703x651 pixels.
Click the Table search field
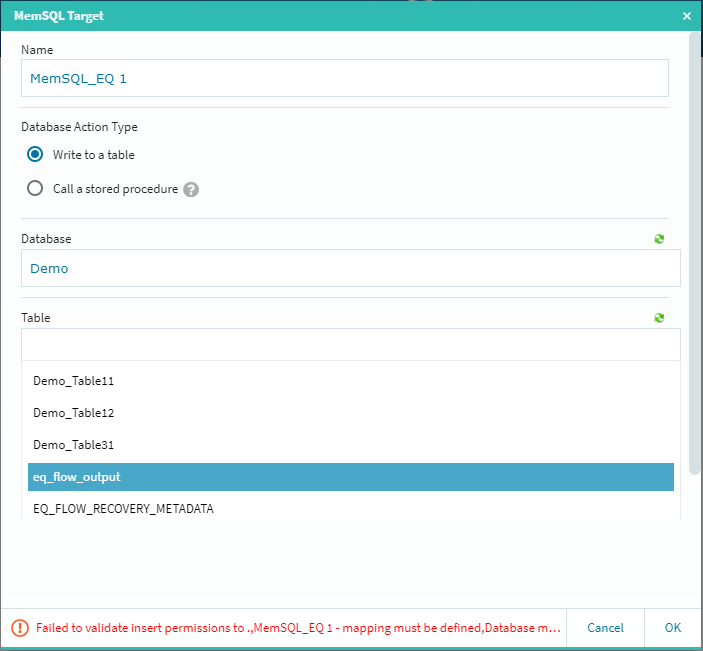pyautogui.click(x=351, y=345)
